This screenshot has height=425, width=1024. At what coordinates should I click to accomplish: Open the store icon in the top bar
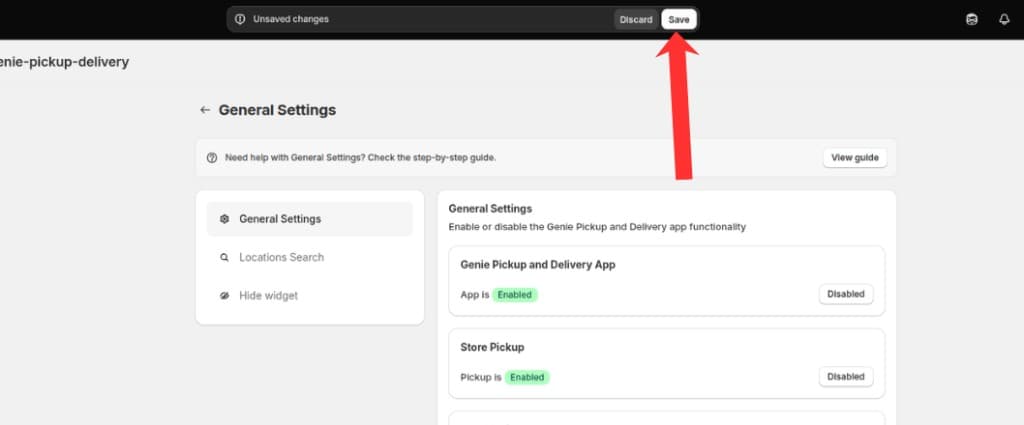point(972,20)
